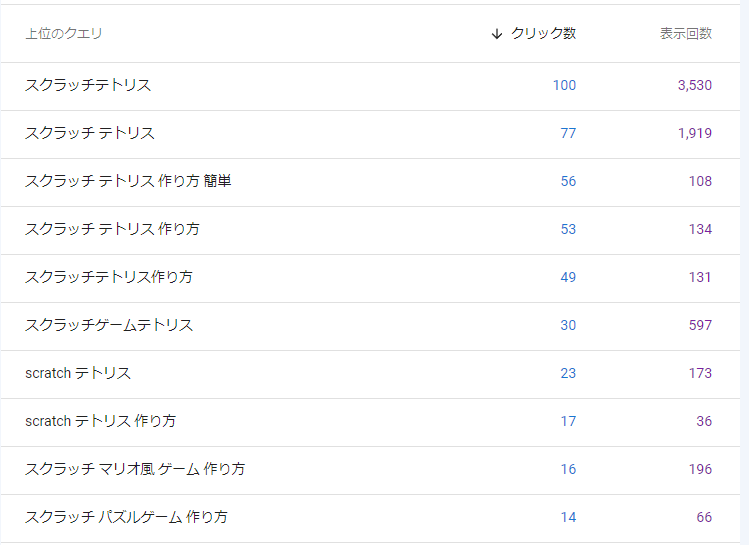The width and height of the screenshot is (749, 545).
Task: Open スクラッチ マリオ風 ゲーム 作り方 query
Action: (135, 470)
